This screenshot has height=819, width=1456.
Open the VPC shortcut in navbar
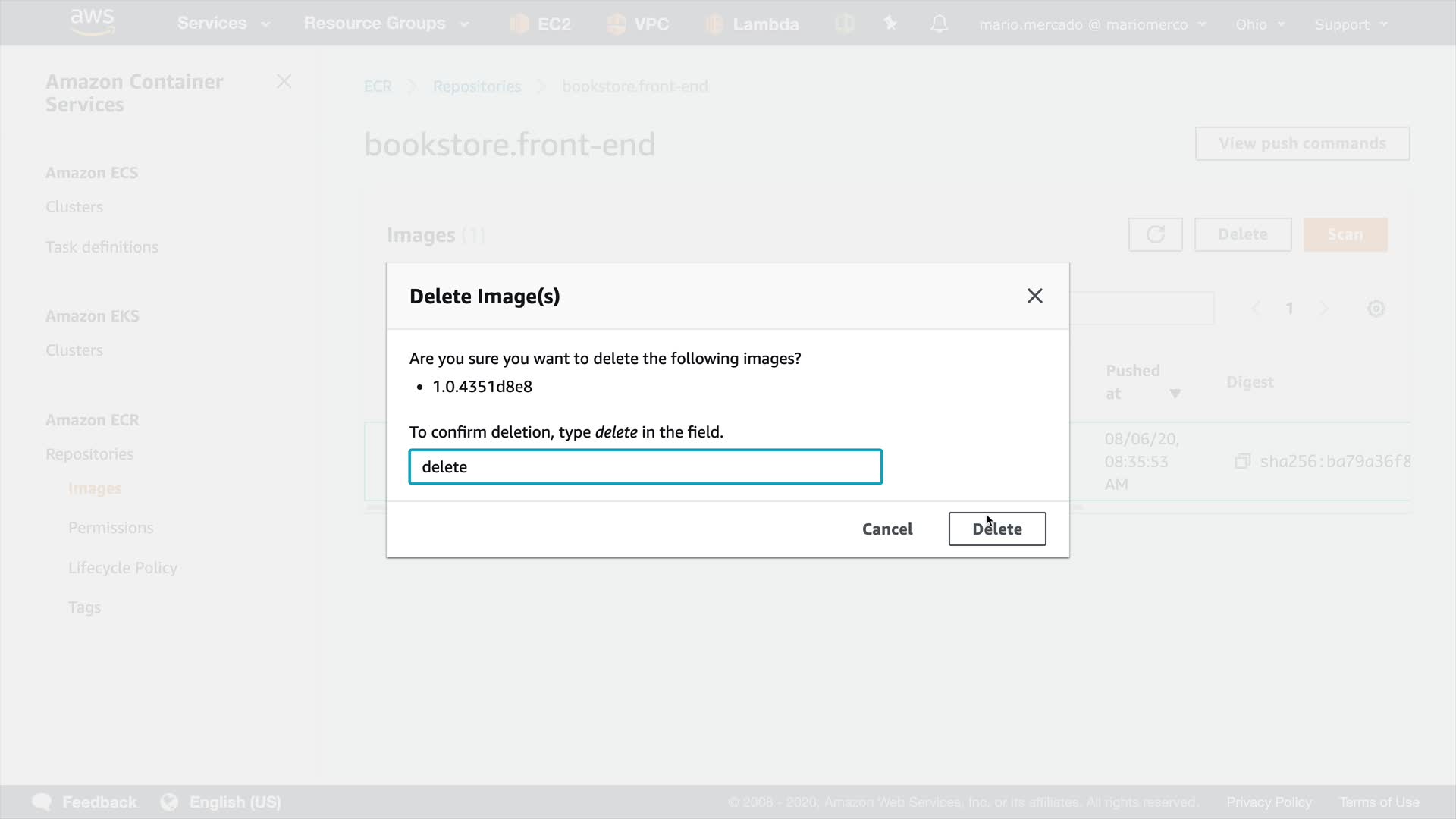click(x=638, y=24)
